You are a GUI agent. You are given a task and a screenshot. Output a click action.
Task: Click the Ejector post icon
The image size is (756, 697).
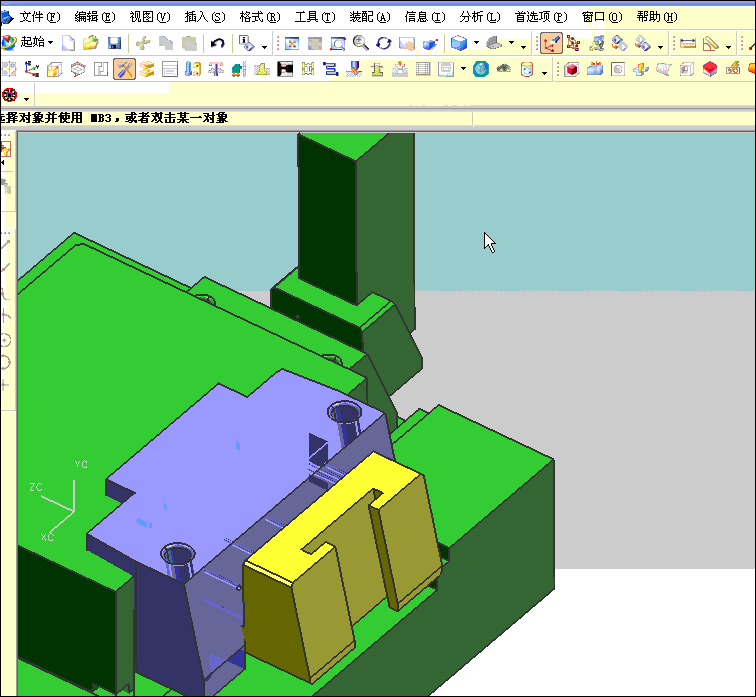click(216, 69)
